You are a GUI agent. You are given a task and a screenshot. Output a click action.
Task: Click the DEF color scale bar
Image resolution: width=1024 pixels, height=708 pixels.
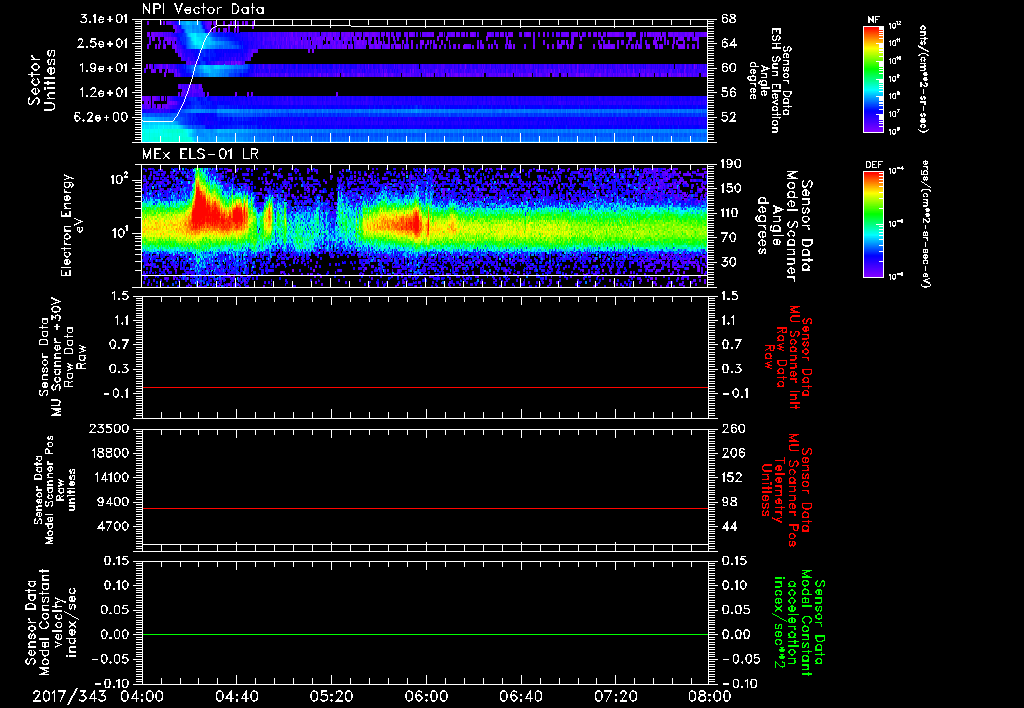click(x=873, y=224)
